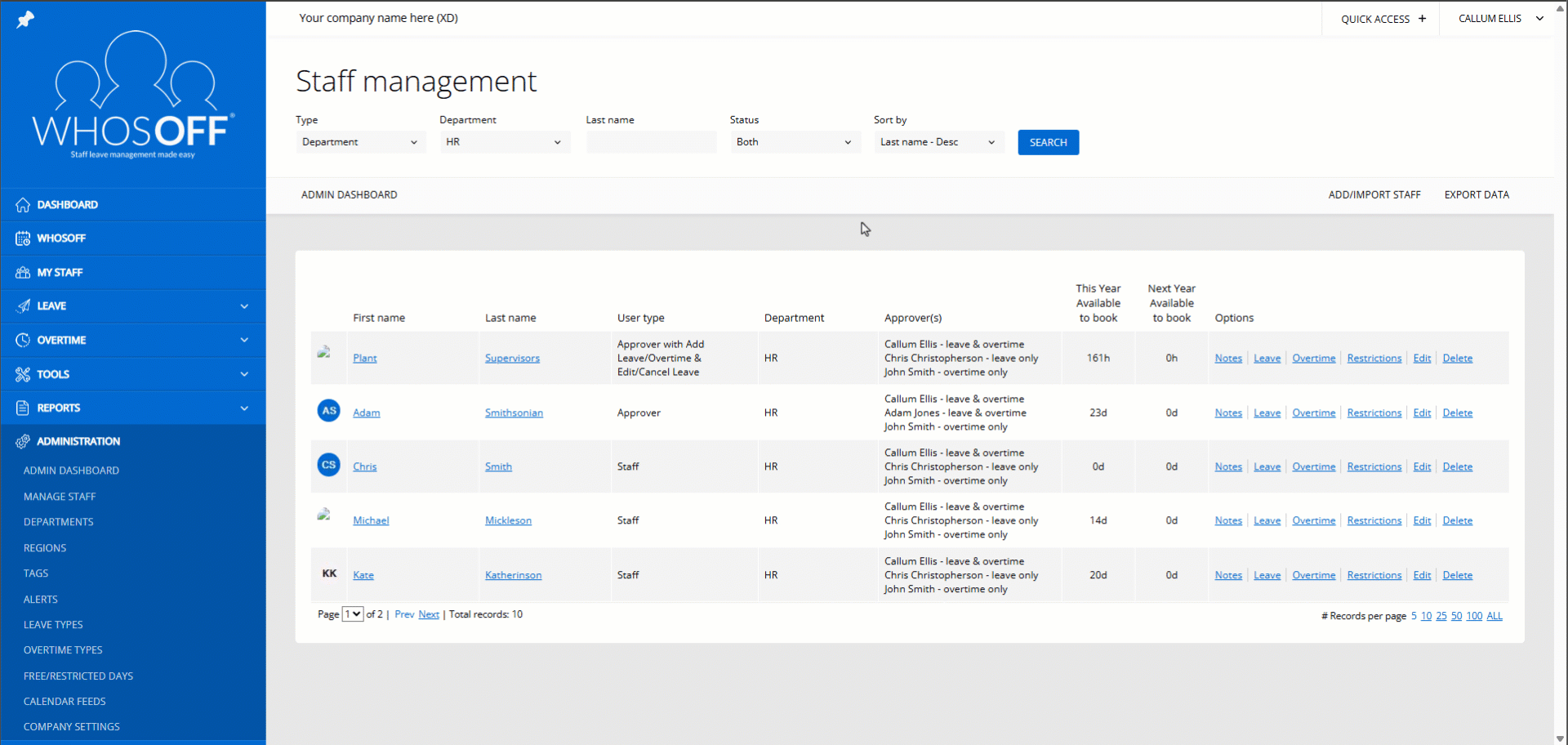This screenshot has width=1568, height=745.
Task: Expand the Tools sidebar submenu
Action: pos(244,374)
